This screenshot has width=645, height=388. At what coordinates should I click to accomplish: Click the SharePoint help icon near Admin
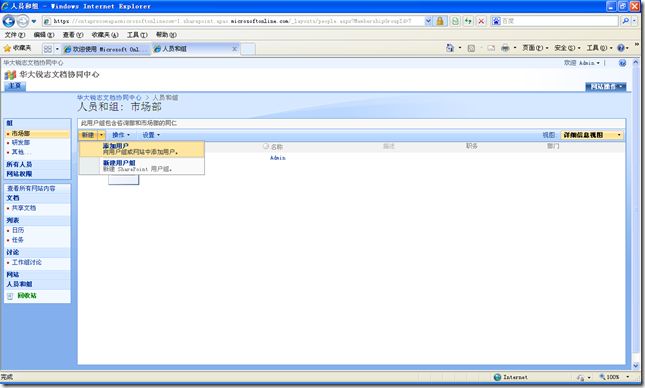point(622,63)
